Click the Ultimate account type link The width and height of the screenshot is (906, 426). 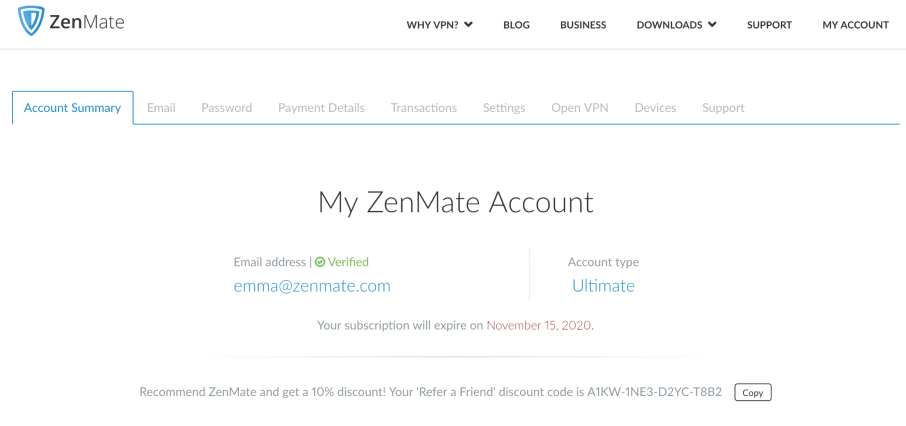pyautogui.click(x=603, y=286)
